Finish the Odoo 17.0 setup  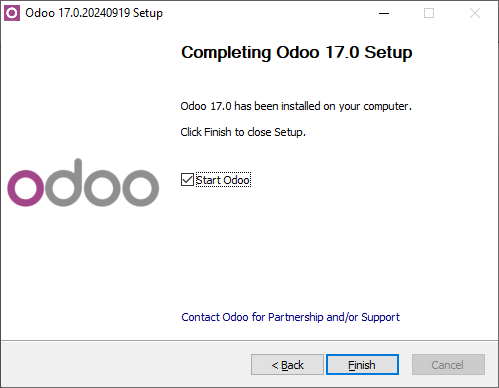tap(362, 365)
